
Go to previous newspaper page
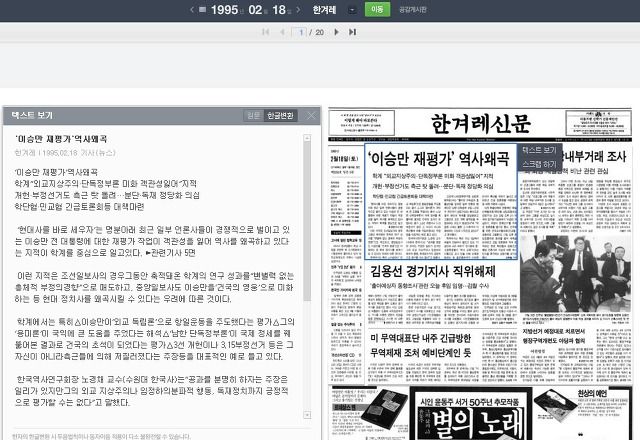click(x=282, y=32)
